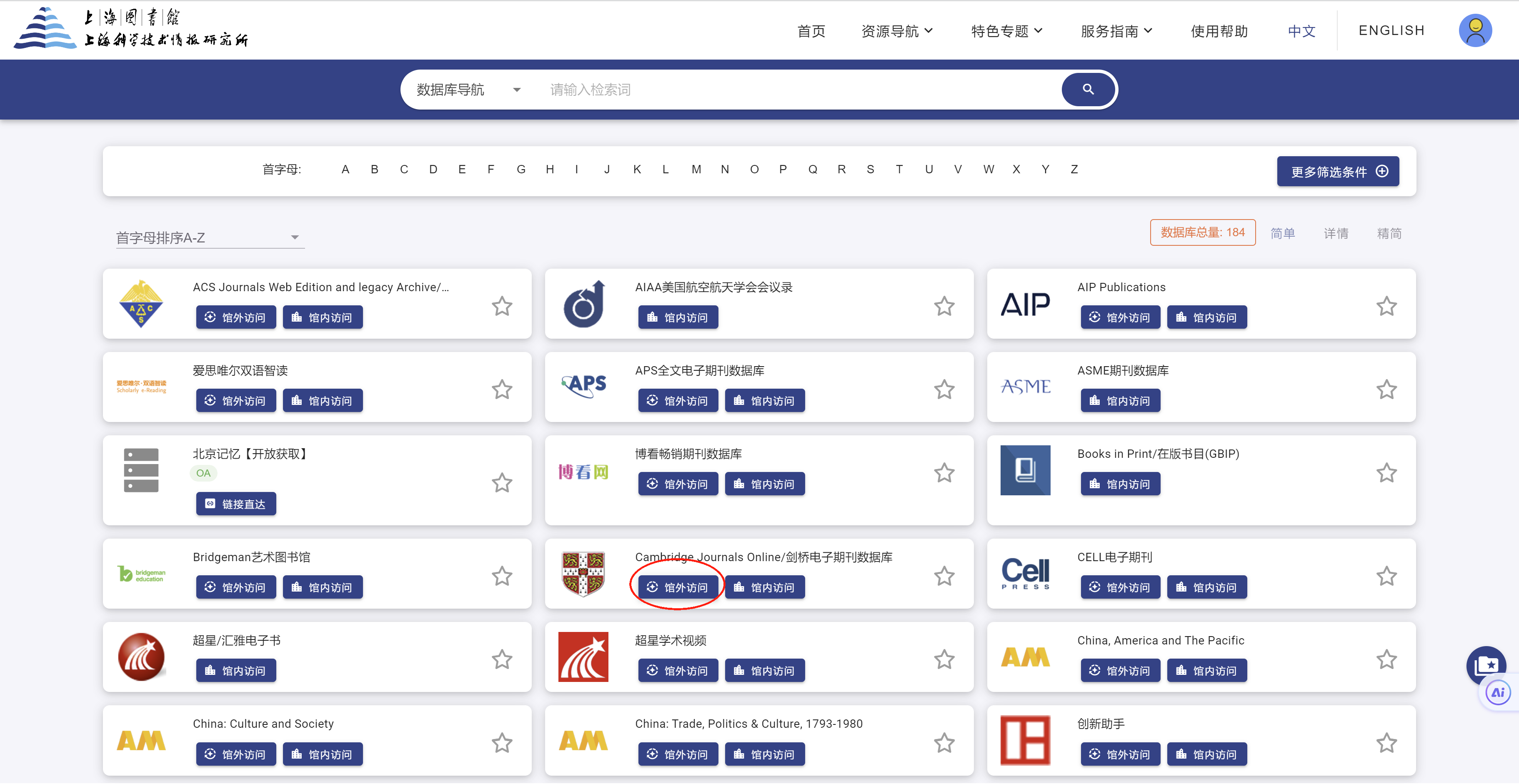Viewport: 1519px width, 784px height.
Task: Filter databases by letter M
Action: pos(696,169)
